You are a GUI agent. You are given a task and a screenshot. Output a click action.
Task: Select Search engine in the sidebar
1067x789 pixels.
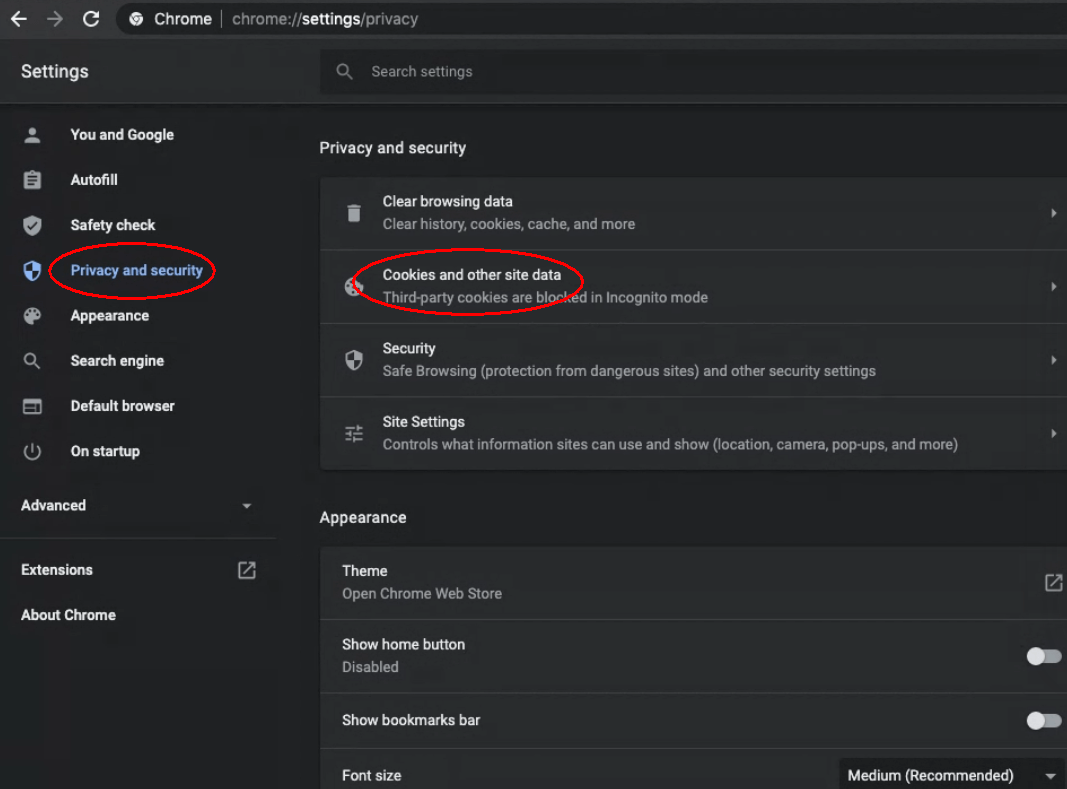pos(117,361)
